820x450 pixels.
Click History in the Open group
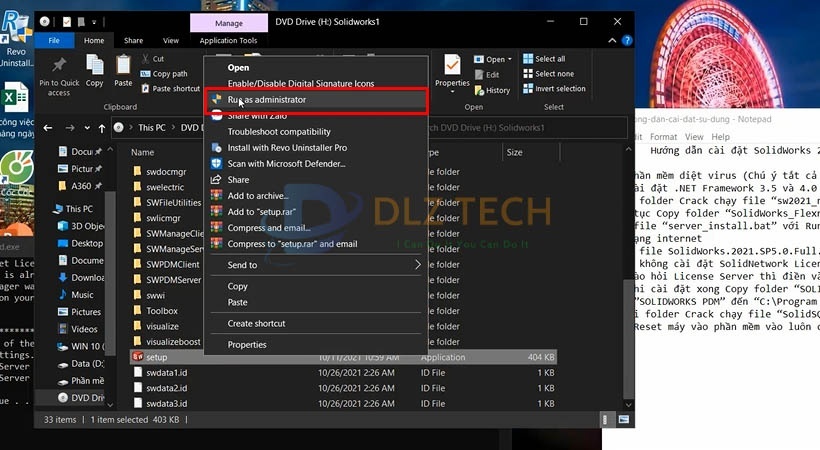point(492,90)
